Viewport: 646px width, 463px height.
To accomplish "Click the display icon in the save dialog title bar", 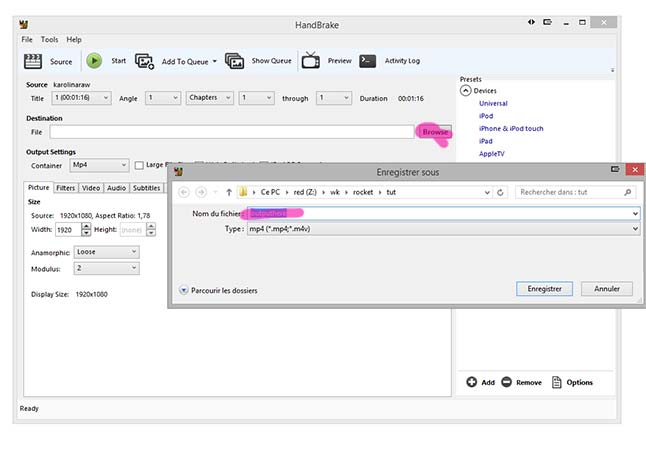I will pyautogui.click(x=615, y=169).
